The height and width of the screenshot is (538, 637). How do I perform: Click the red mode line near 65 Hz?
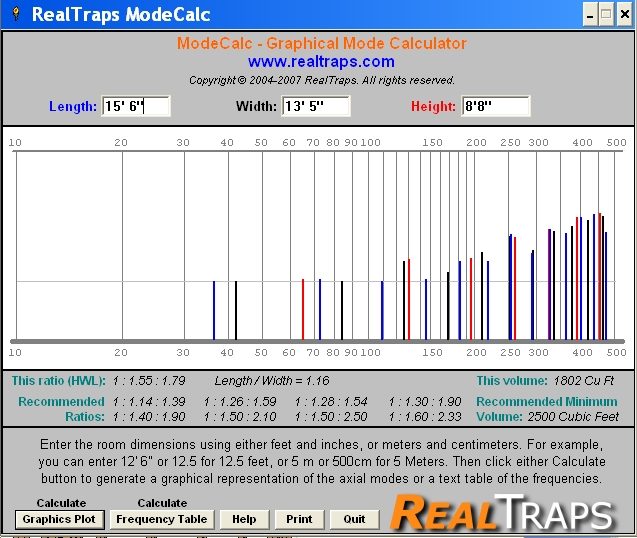[303, 309]
